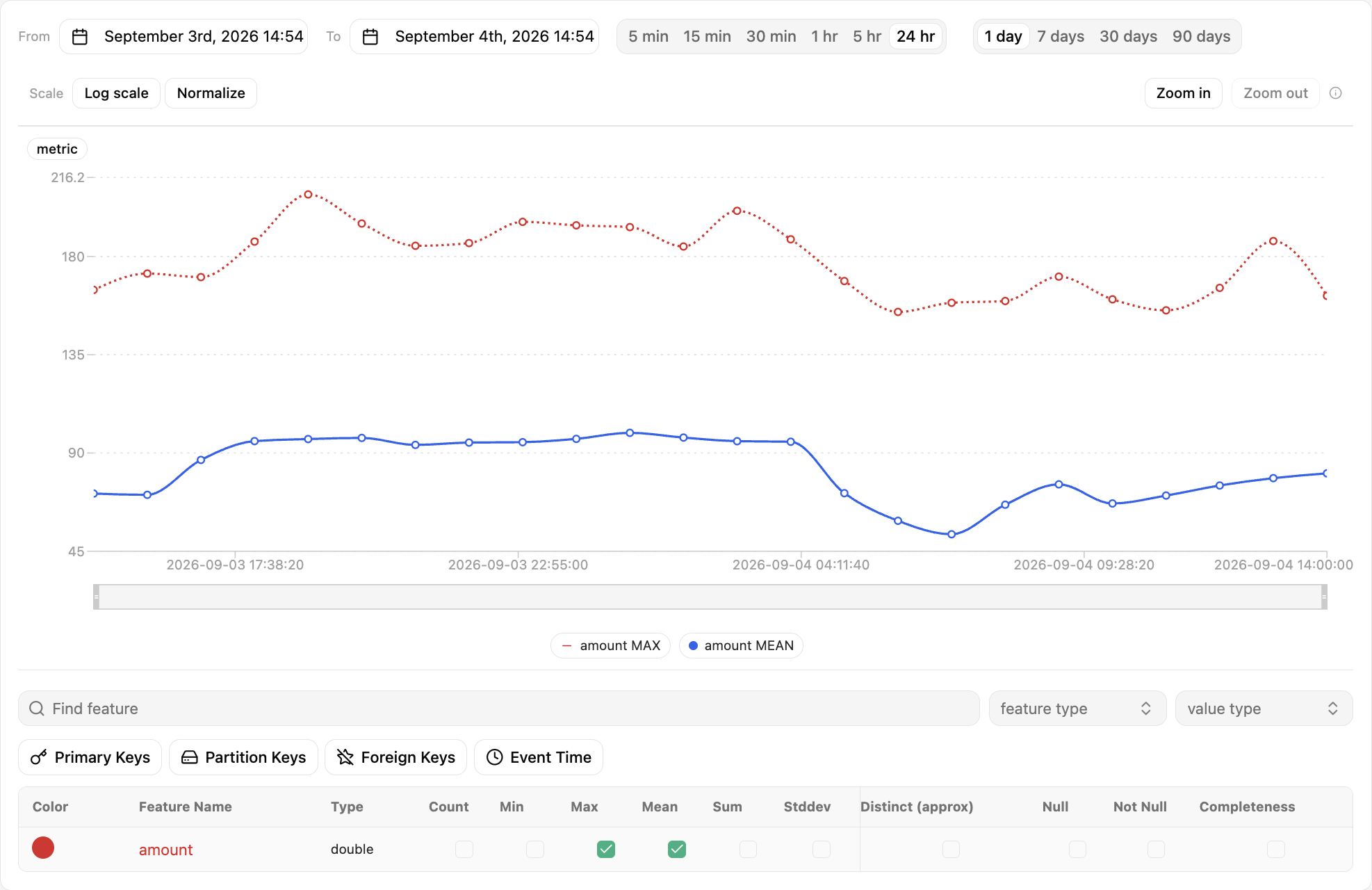Enable the Min checkbox for amount
This screenshot has width=1372, height=890.
(x=535, y=849)
